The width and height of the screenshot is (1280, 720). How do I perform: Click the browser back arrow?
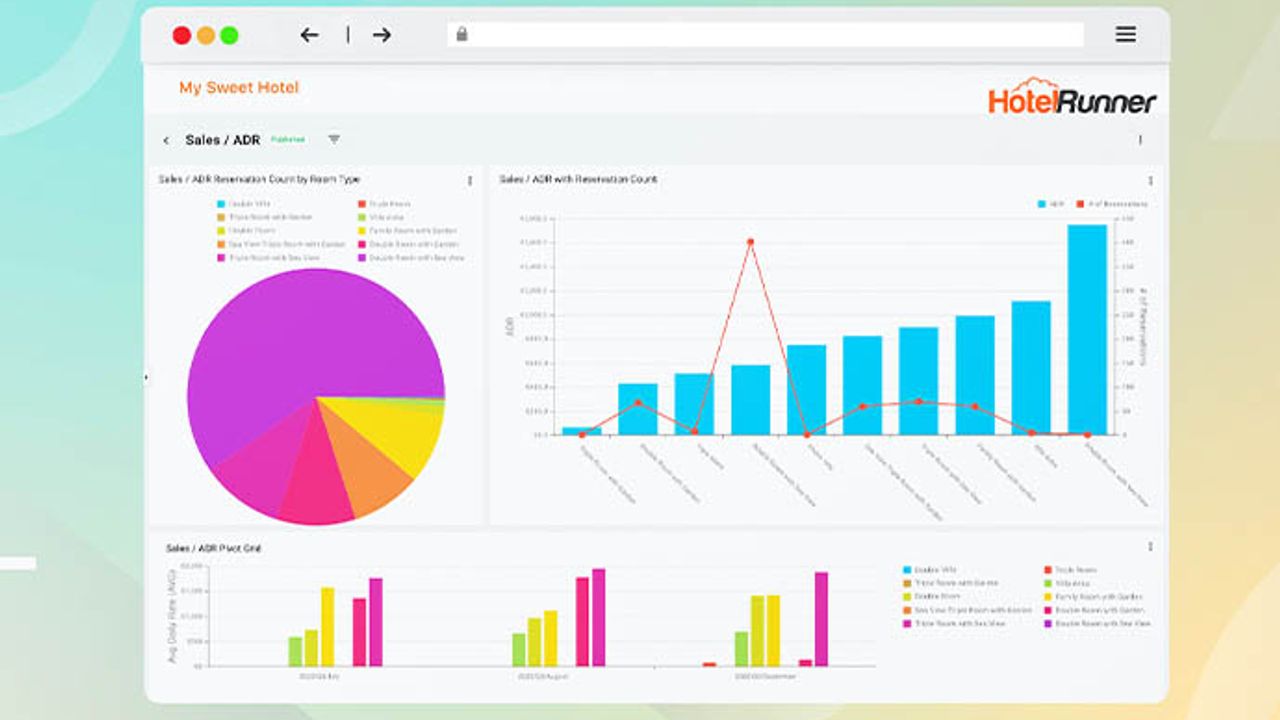(x=309, y=35)
